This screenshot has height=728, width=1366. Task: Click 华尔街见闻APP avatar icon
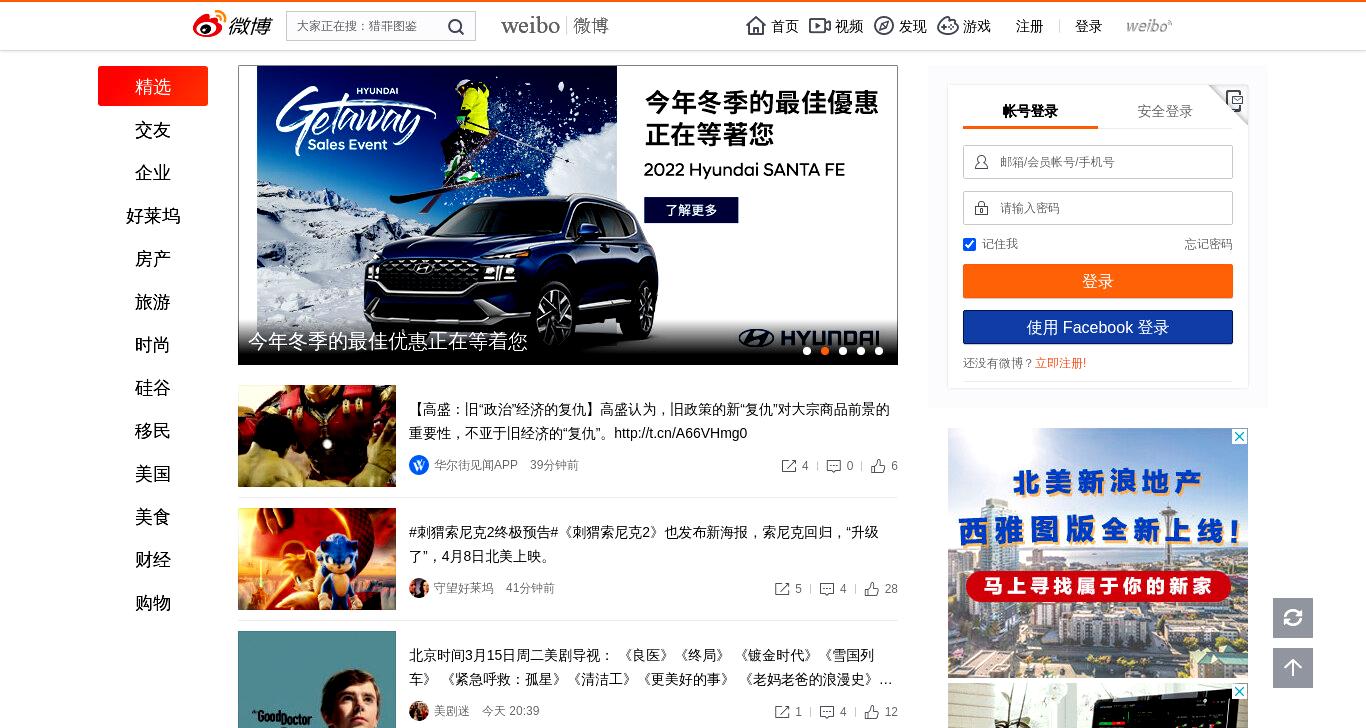(x=419, y=465)
